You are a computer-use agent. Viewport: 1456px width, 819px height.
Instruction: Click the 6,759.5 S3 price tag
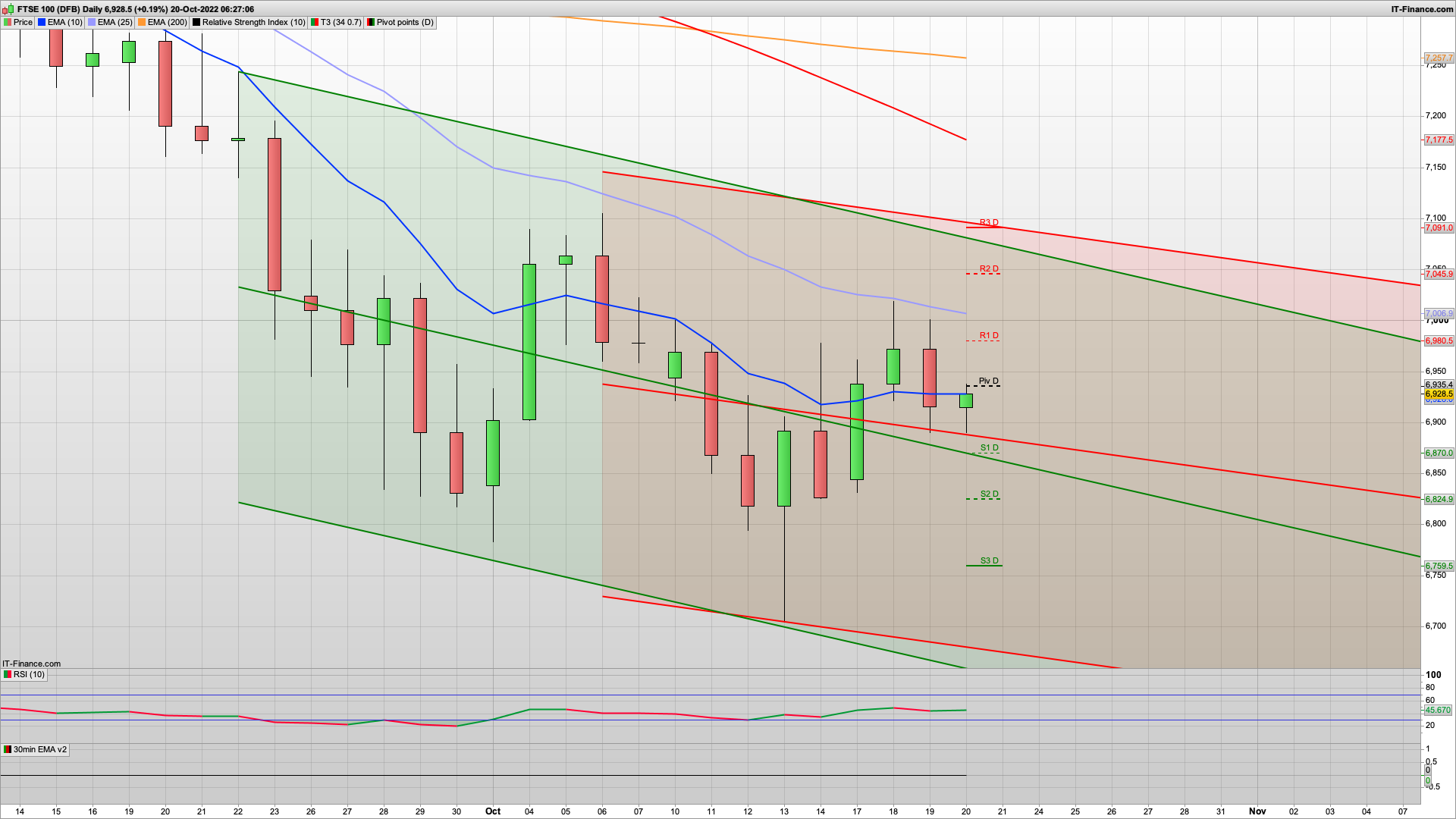1439,566
